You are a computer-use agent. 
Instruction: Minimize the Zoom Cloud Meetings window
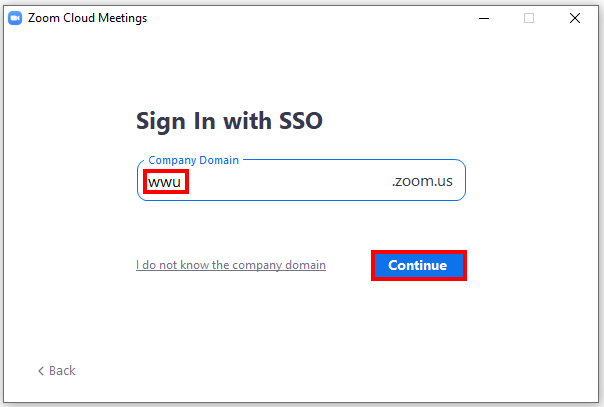(x=483, y=18)
